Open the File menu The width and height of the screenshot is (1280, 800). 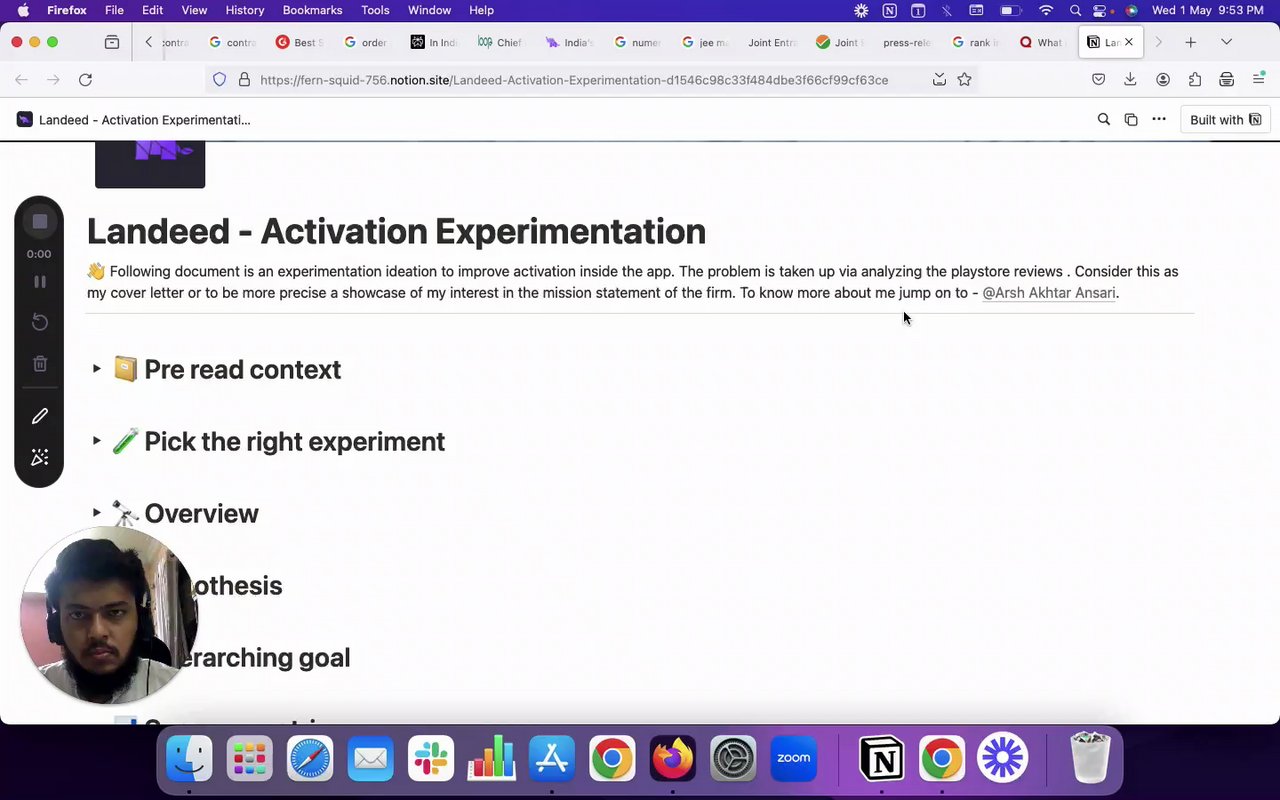tap(114, 10)
